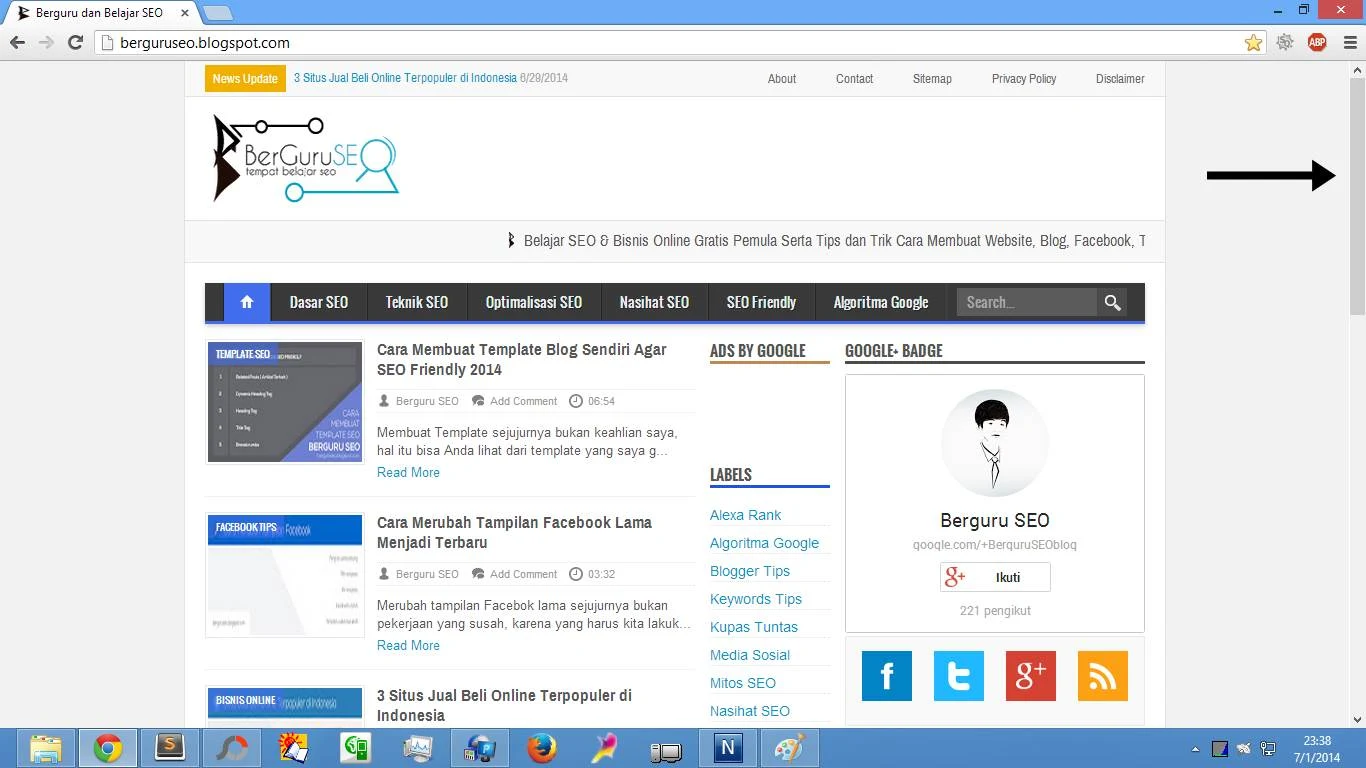The height and width of the screenshot is (768, 1366).
Task: Open the Chrome hamburger menu
Action: pos(1349,43)
